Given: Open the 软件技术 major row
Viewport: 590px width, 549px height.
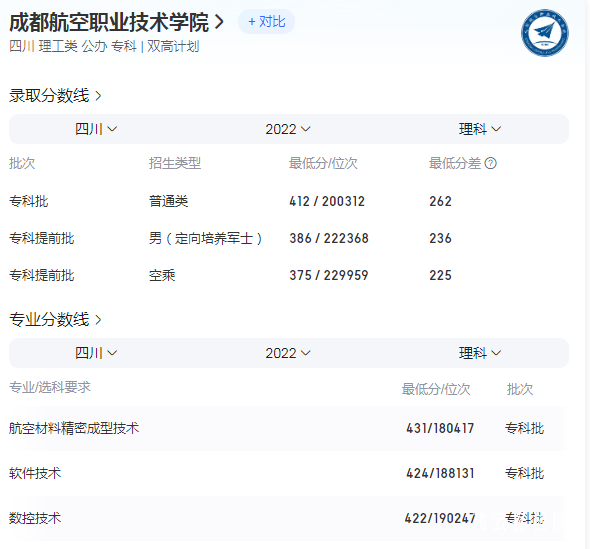Looking at the screenshot, I should 289,473.
